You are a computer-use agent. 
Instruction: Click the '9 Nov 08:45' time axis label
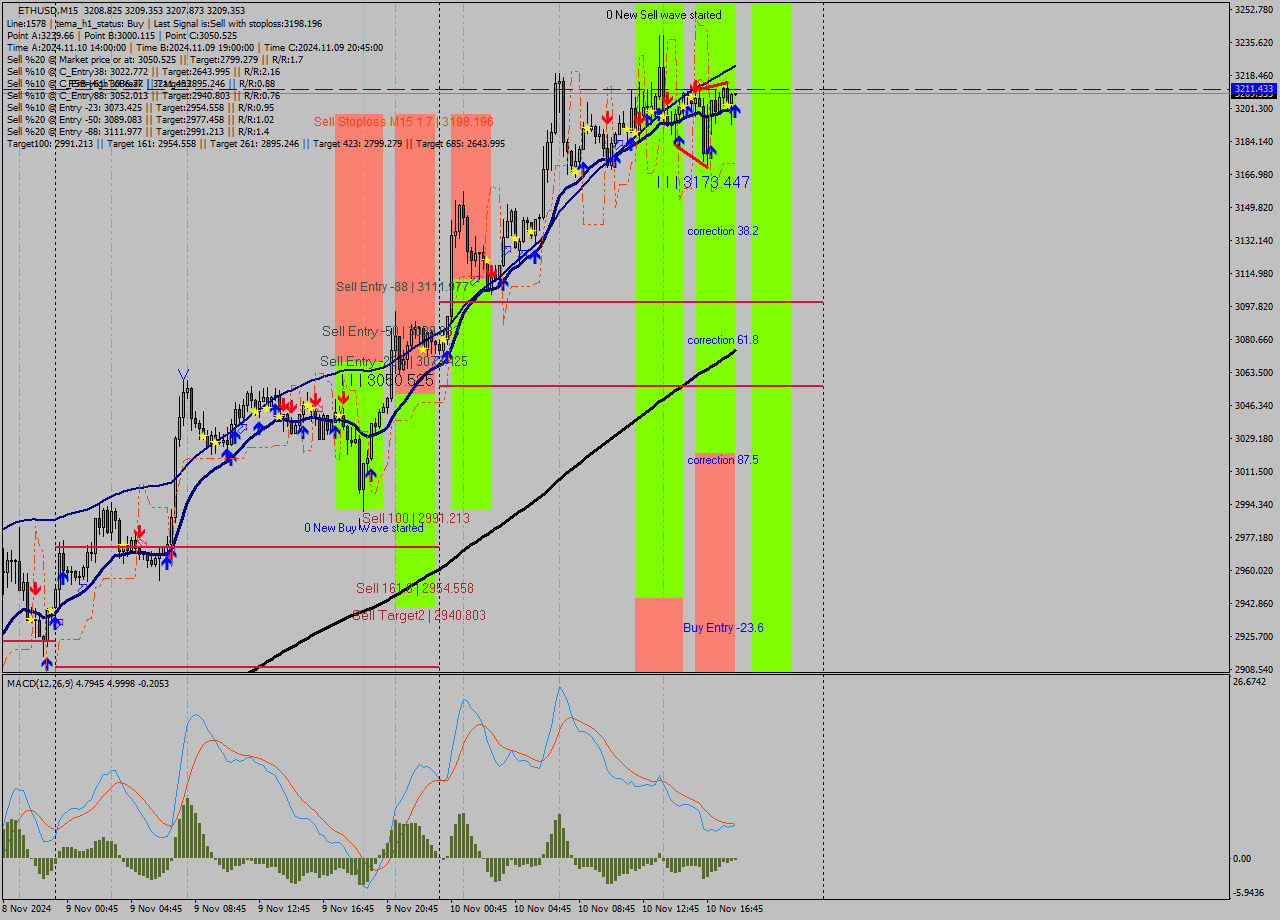tap(221, 910)
